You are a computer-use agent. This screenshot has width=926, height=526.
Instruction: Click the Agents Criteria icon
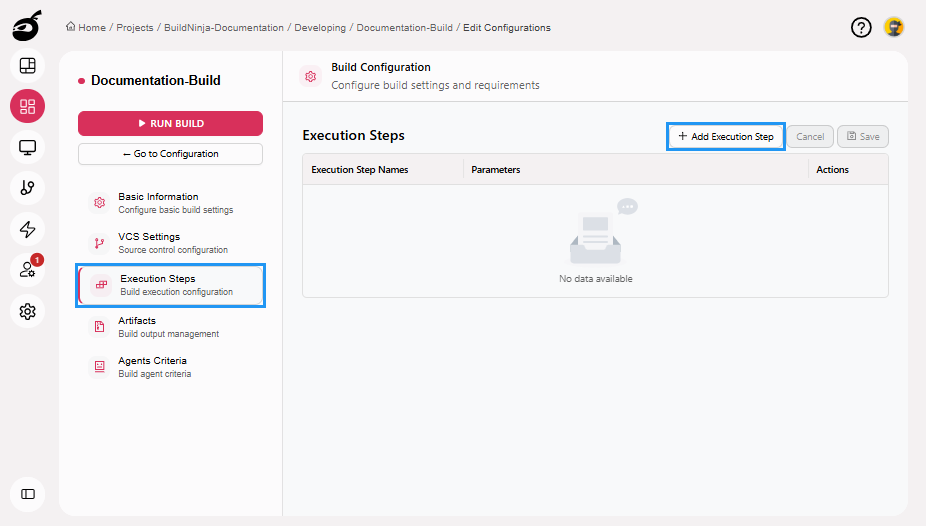[99, 367]
